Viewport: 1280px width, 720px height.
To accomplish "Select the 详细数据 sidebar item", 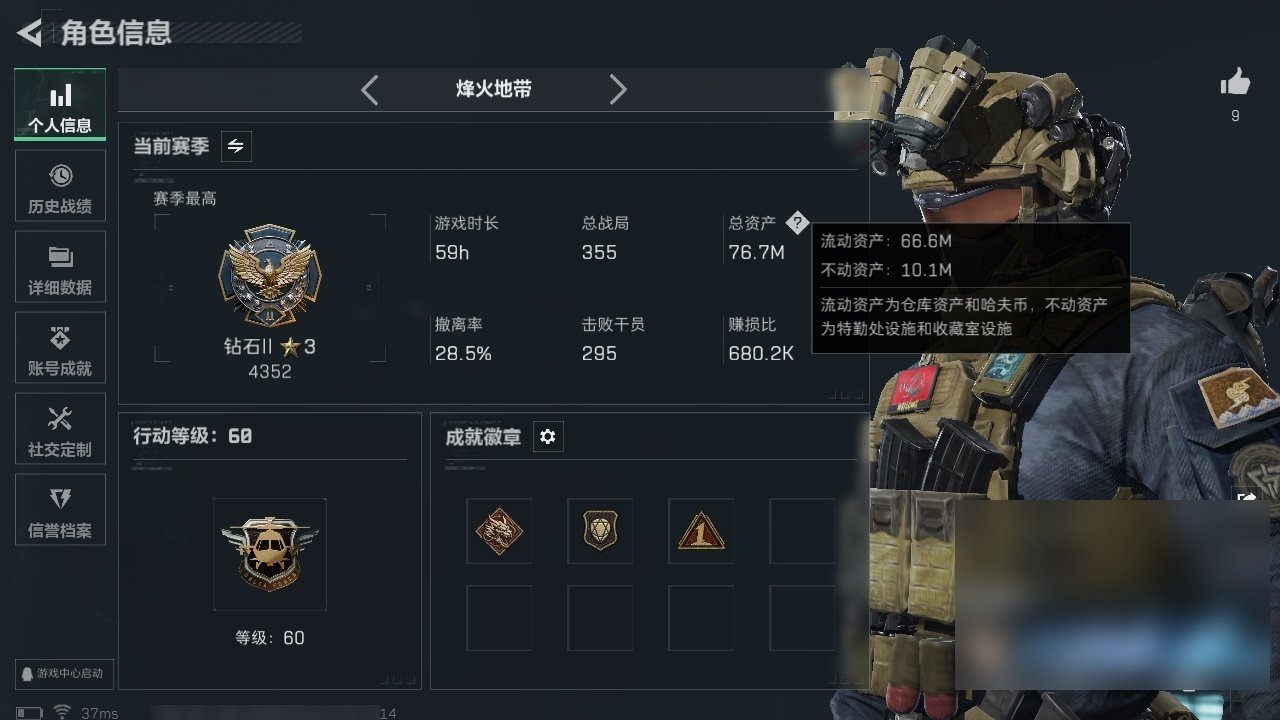I will click(60, 267).
